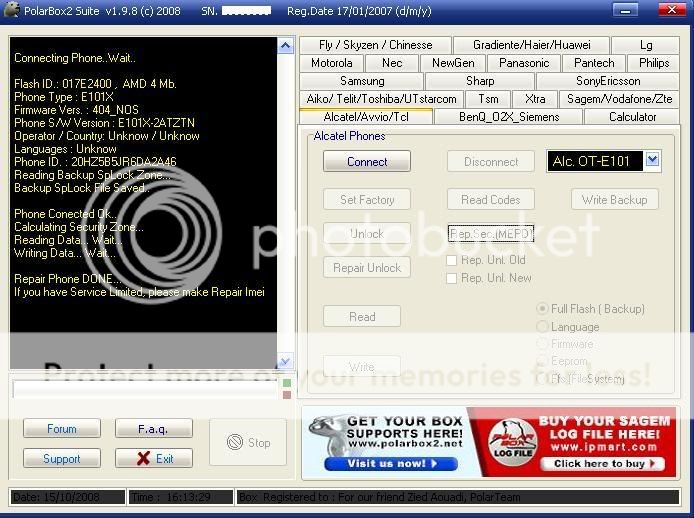Select the Firmware radio option
Viewport: 694px width, 518px height.
tap(542, 344)
